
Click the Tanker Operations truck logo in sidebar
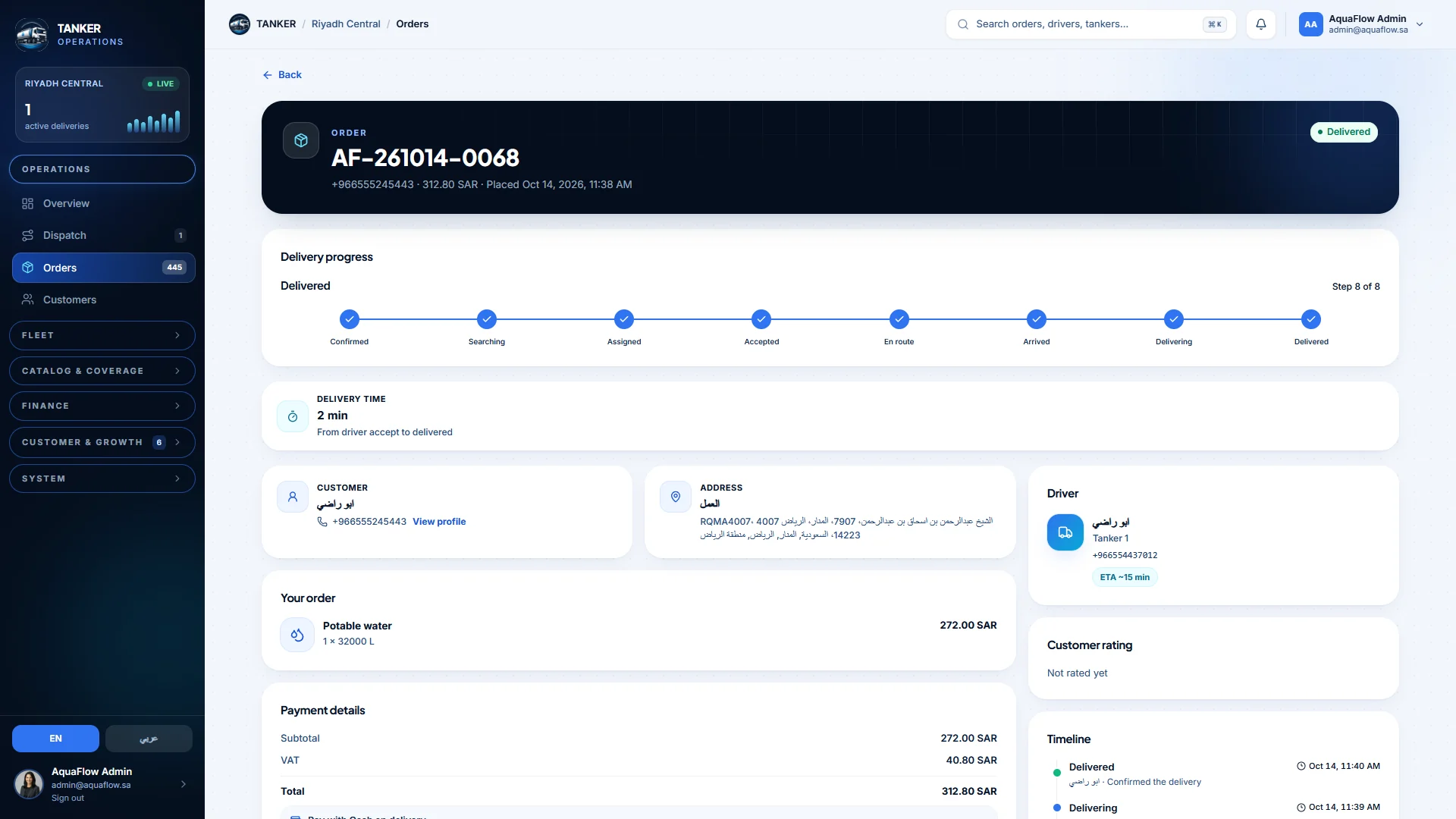point(32,35)
